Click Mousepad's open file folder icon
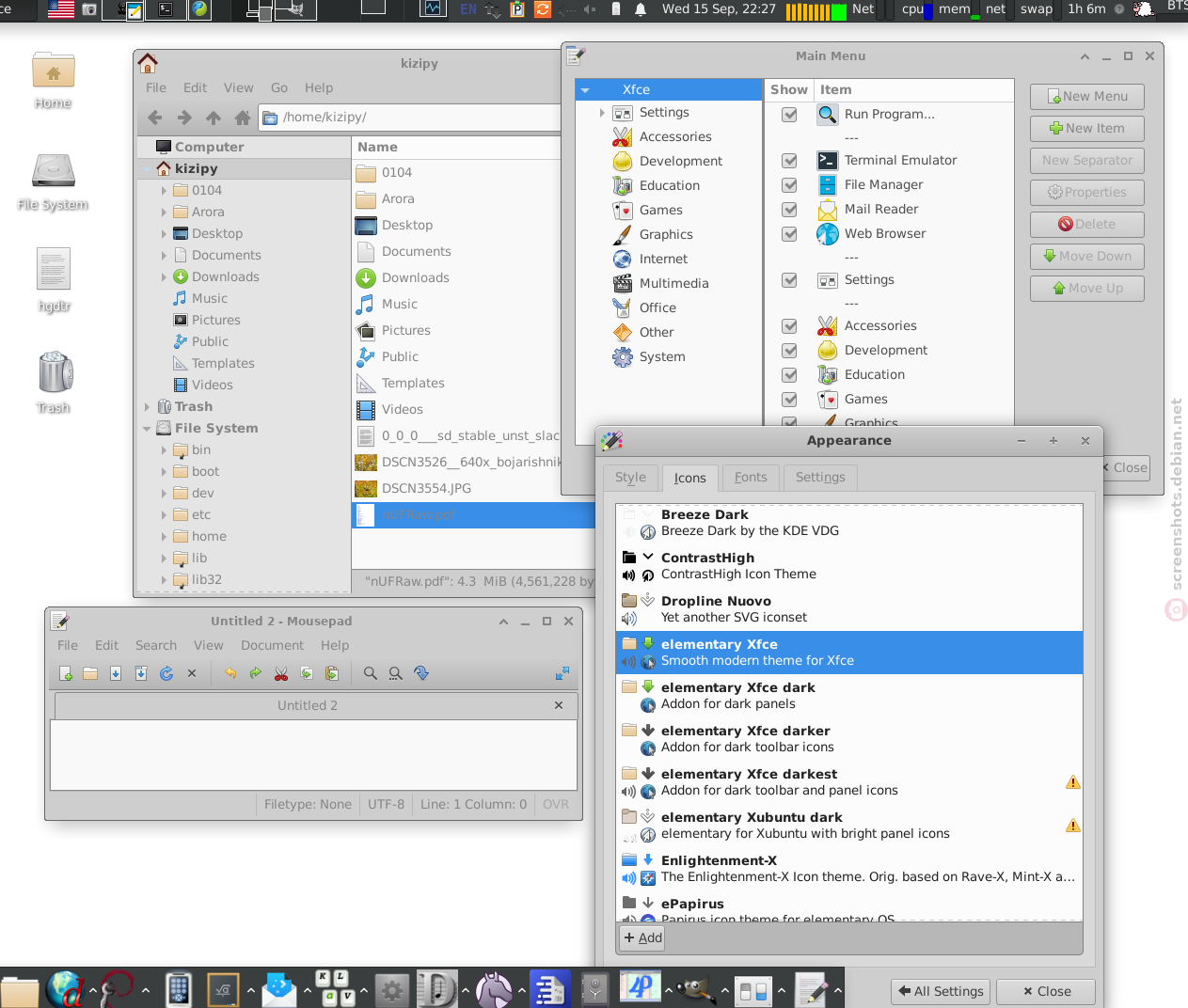Image resolution: width=1188 pixels, height=1008 pixels. tap(90, 673)
